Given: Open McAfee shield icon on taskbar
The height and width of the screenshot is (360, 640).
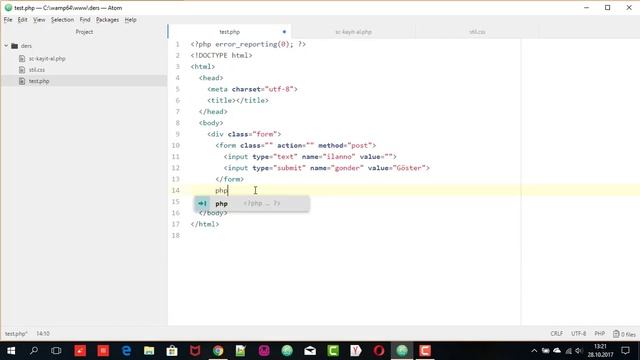Looking at the screenshot, I should click(x=195, y=351).
